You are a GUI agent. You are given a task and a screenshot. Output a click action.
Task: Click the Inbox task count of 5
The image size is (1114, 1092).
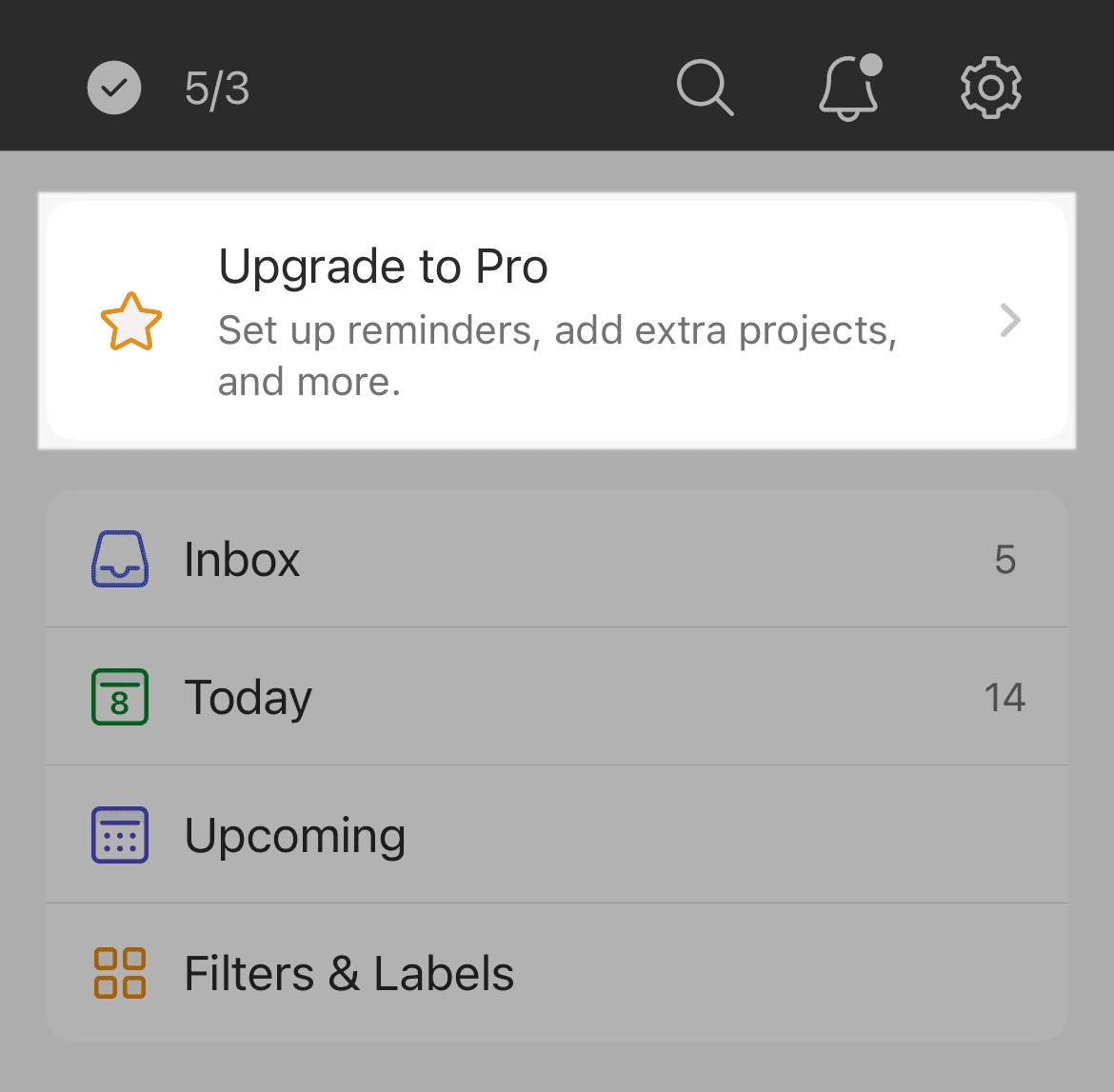1004,559
